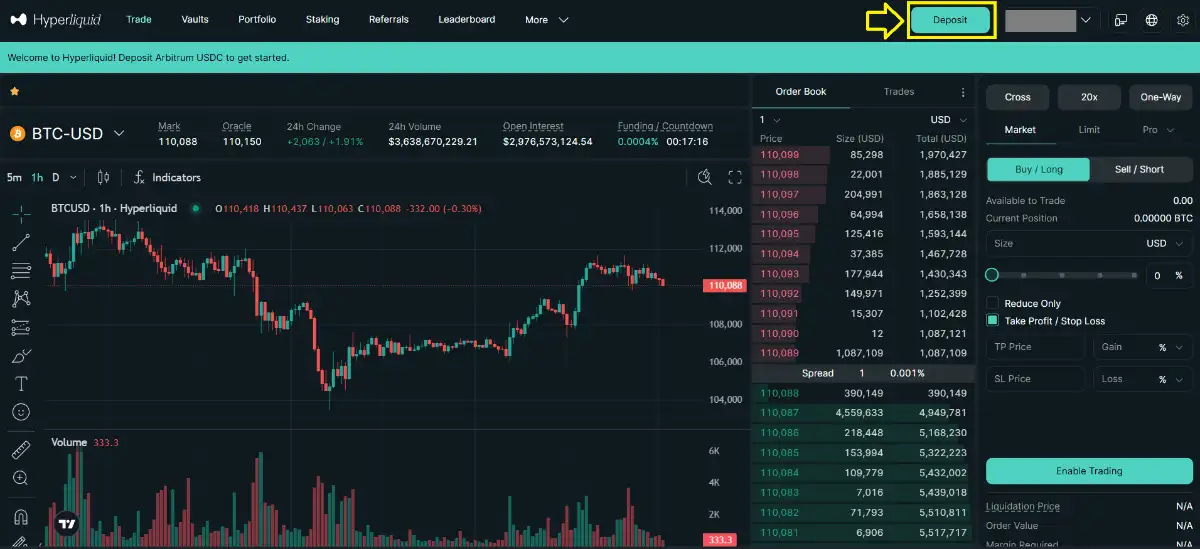Select the zoom in tool
Screen dimensions: 1200x549
pos(20,478)
